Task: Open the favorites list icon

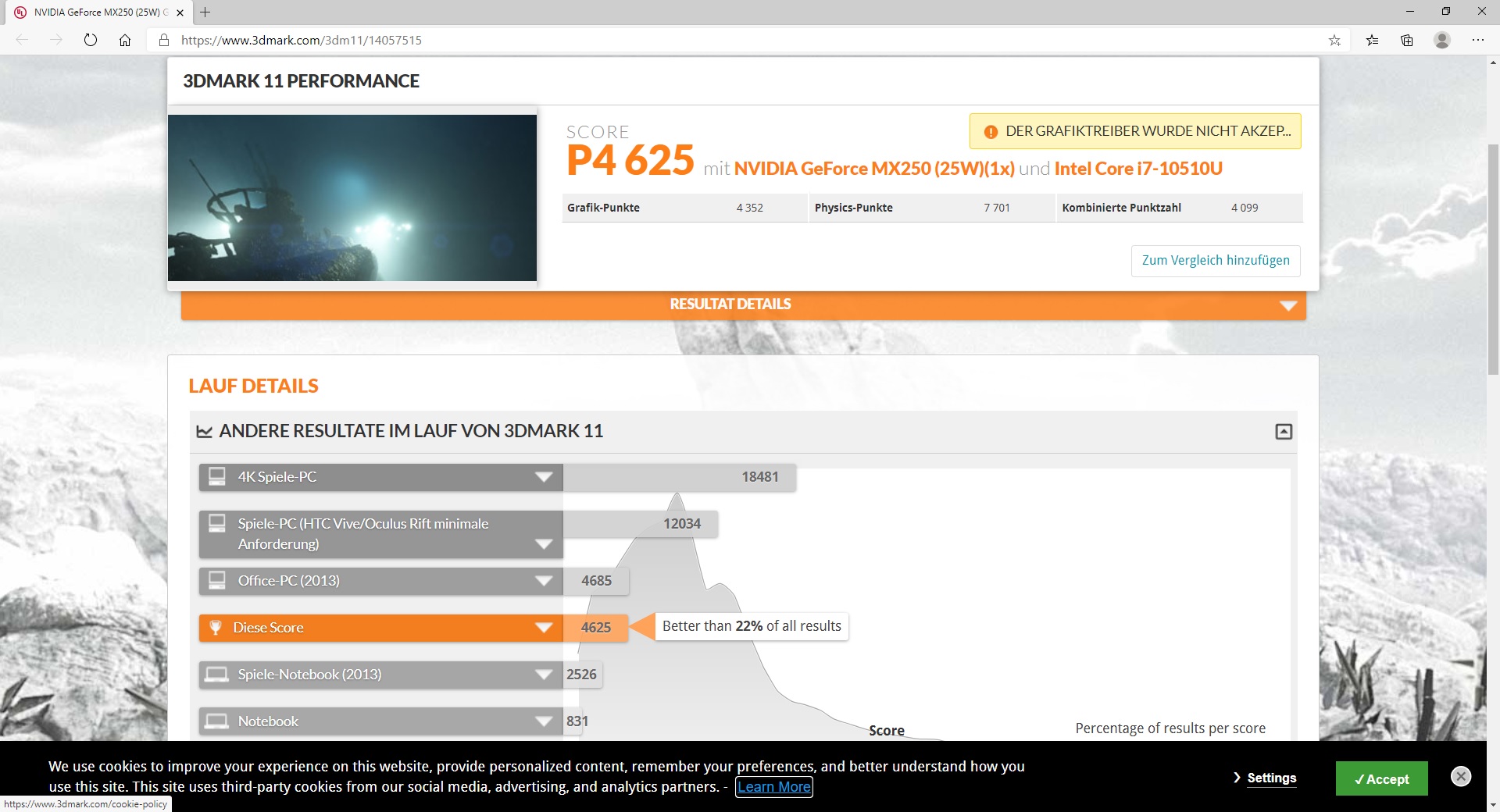Action: (1372, 40)
